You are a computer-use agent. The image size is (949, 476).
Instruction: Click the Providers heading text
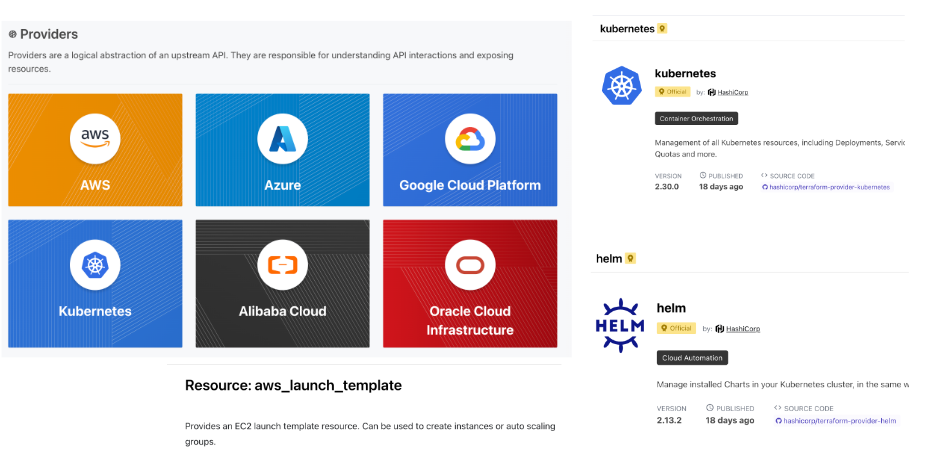(x=49, y=35)
